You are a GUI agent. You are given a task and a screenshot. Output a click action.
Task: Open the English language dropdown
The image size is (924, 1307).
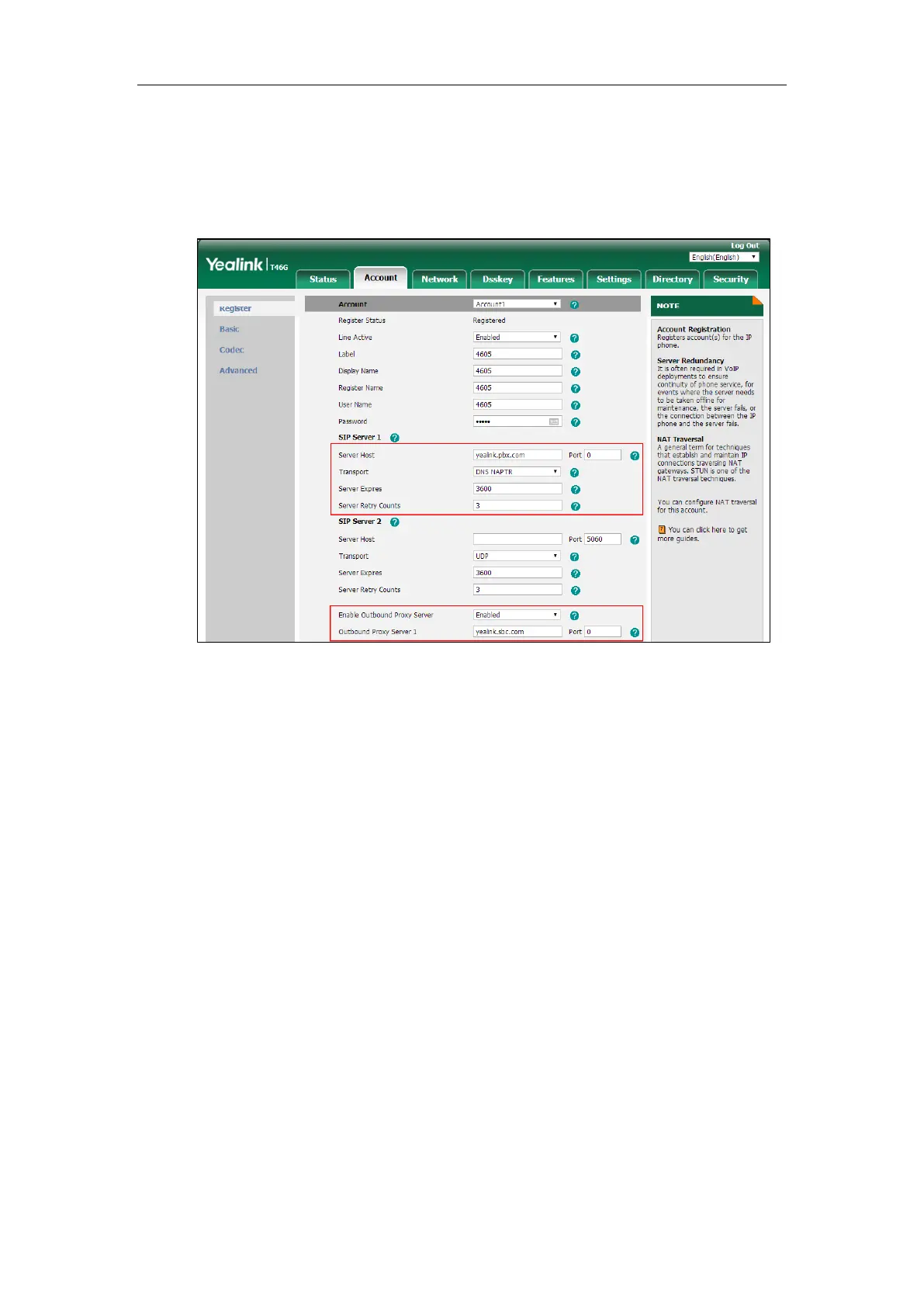pos(724,257)
